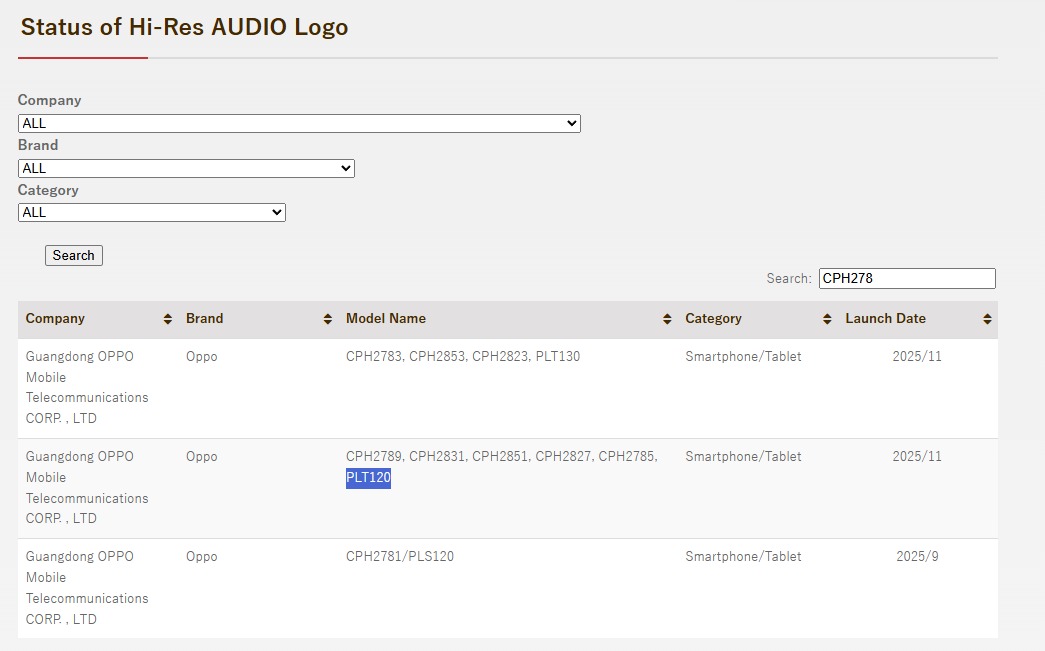Click the Category header label in table
1045x651 pixels.
(713, 319)
